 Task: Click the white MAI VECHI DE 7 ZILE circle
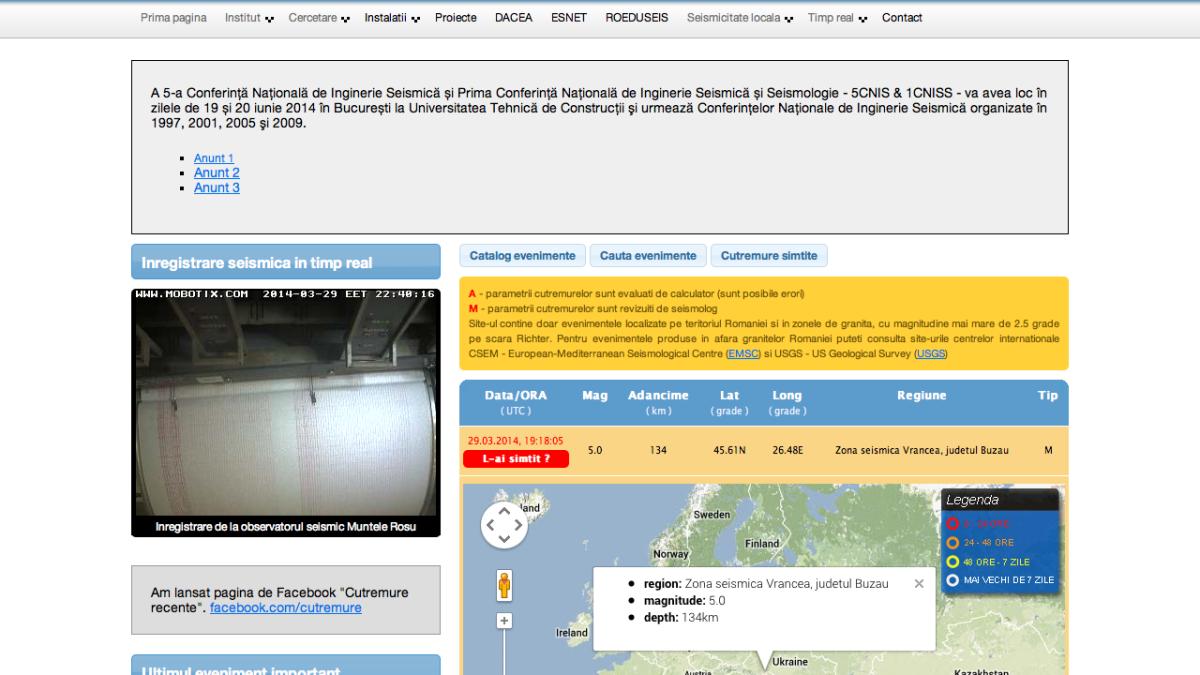tap(953, 580)
